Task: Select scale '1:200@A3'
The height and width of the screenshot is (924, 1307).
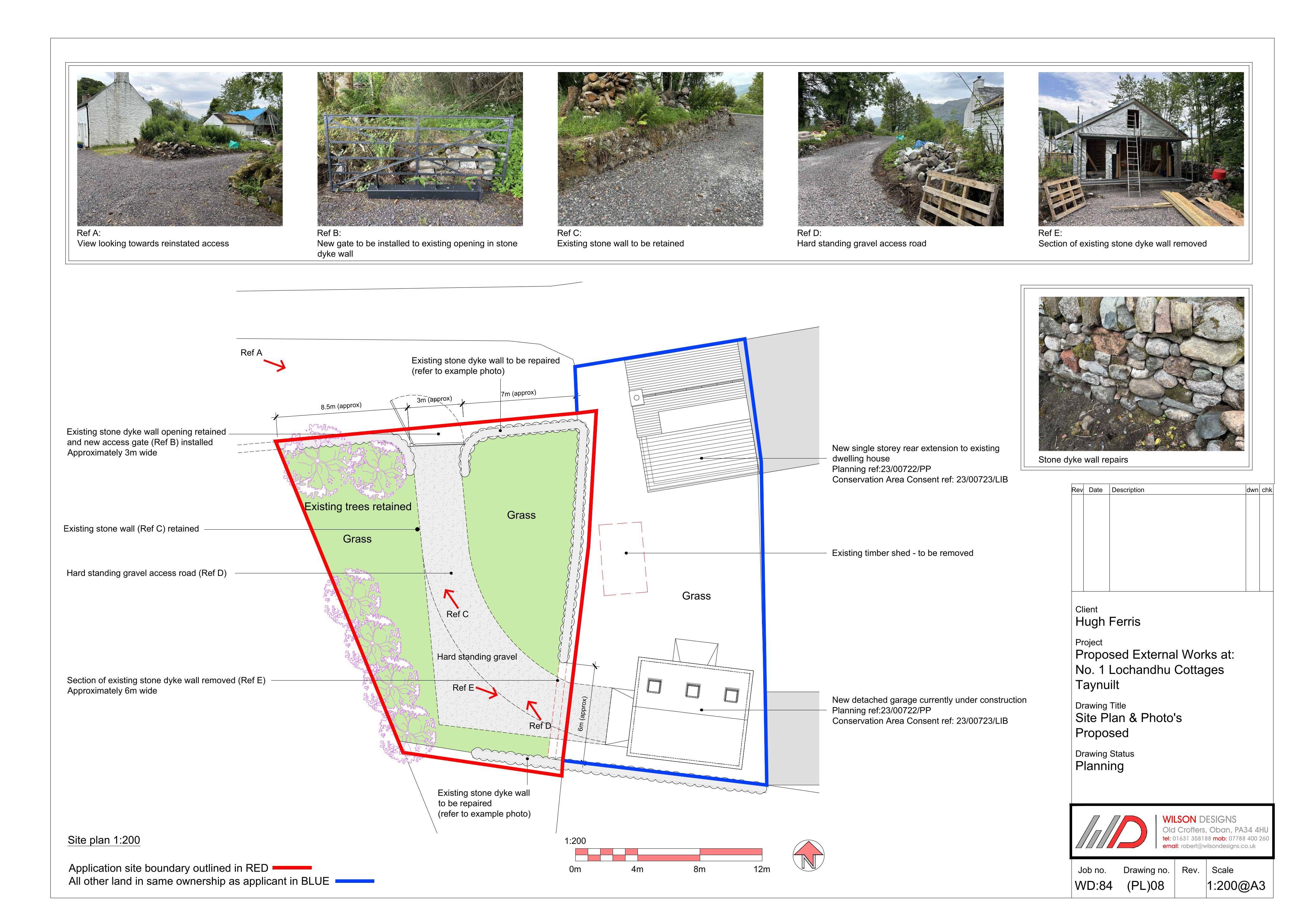Action: click(1236, 886)
